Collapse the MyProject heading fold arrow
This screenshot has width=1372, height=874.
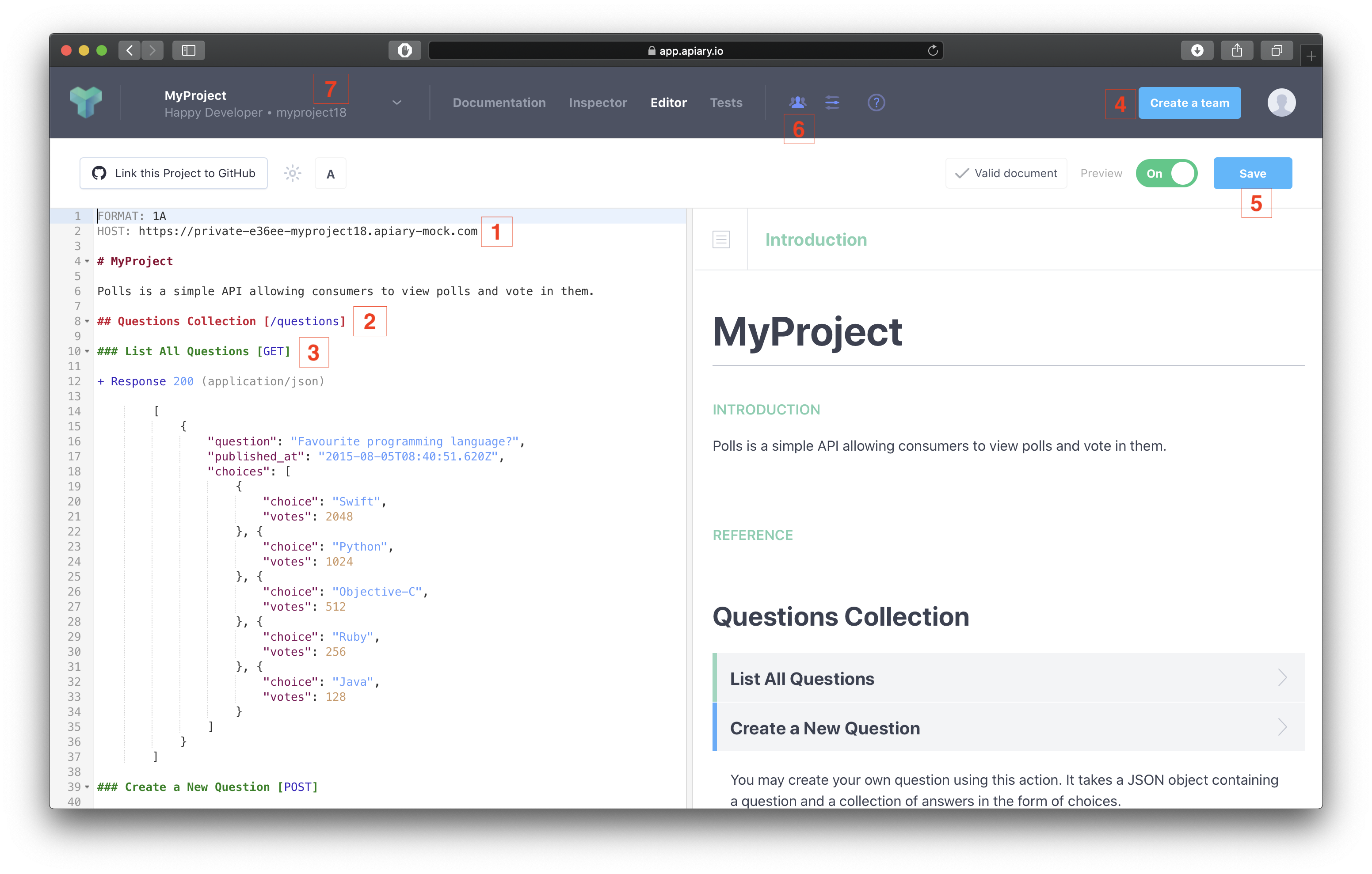87,262
